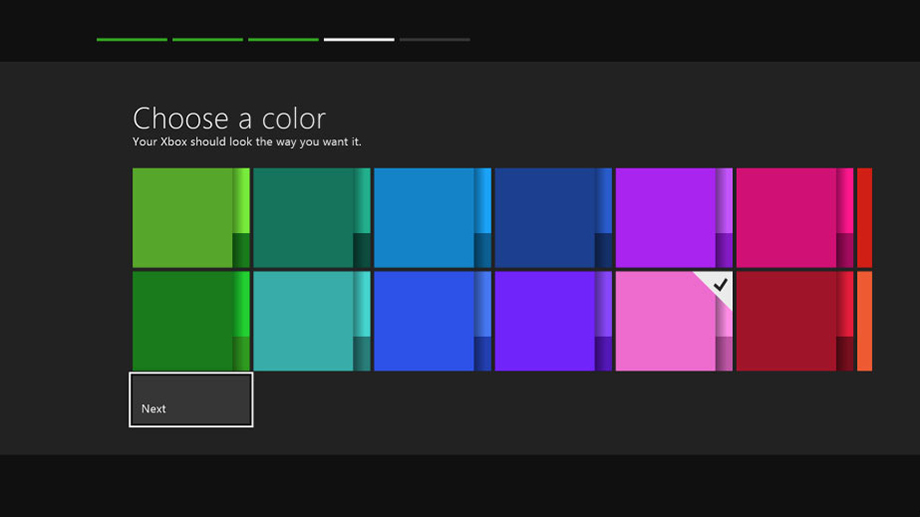Select the royal blue tile in bottom row

tap(432, 321)
